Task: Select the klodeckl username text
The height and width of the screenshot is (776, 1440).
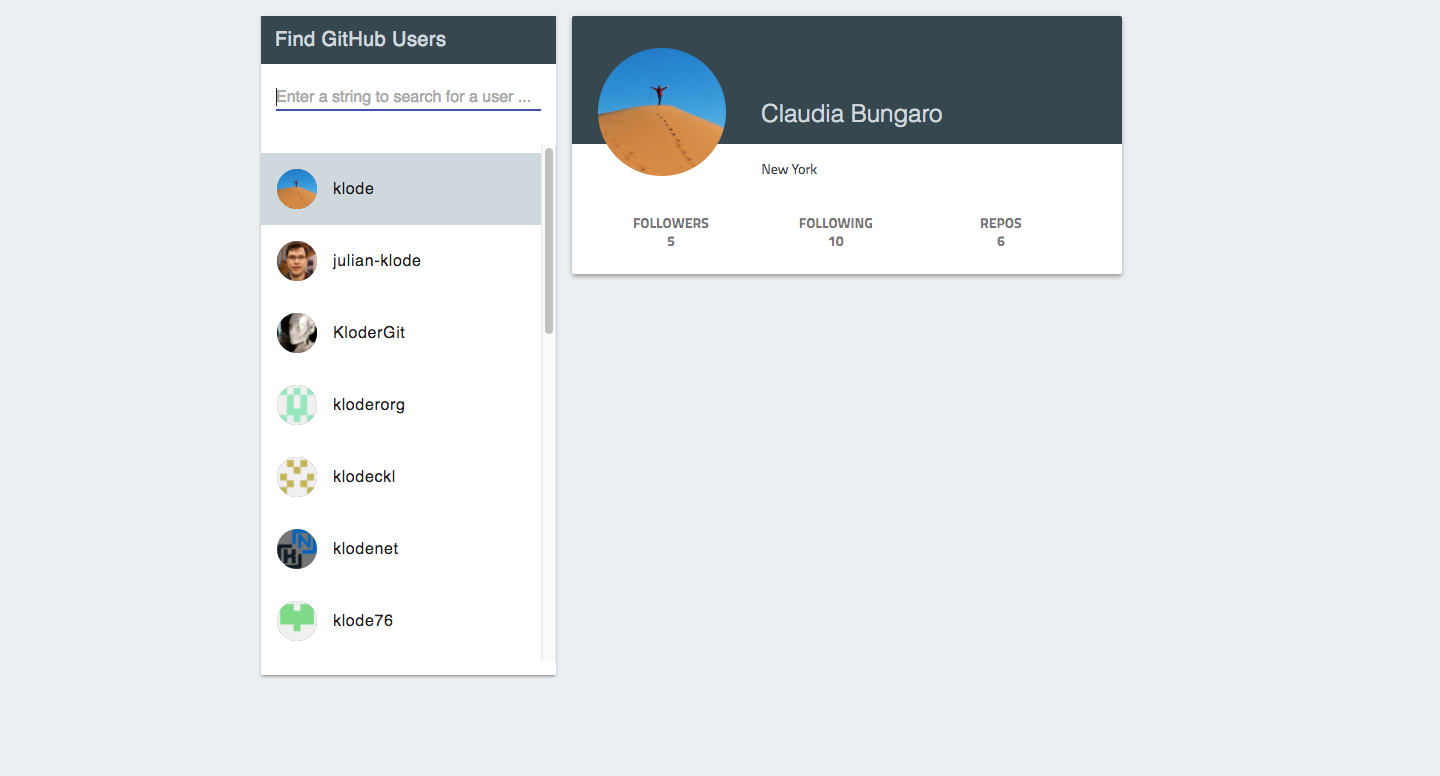Action: click(x=364, y=477)
